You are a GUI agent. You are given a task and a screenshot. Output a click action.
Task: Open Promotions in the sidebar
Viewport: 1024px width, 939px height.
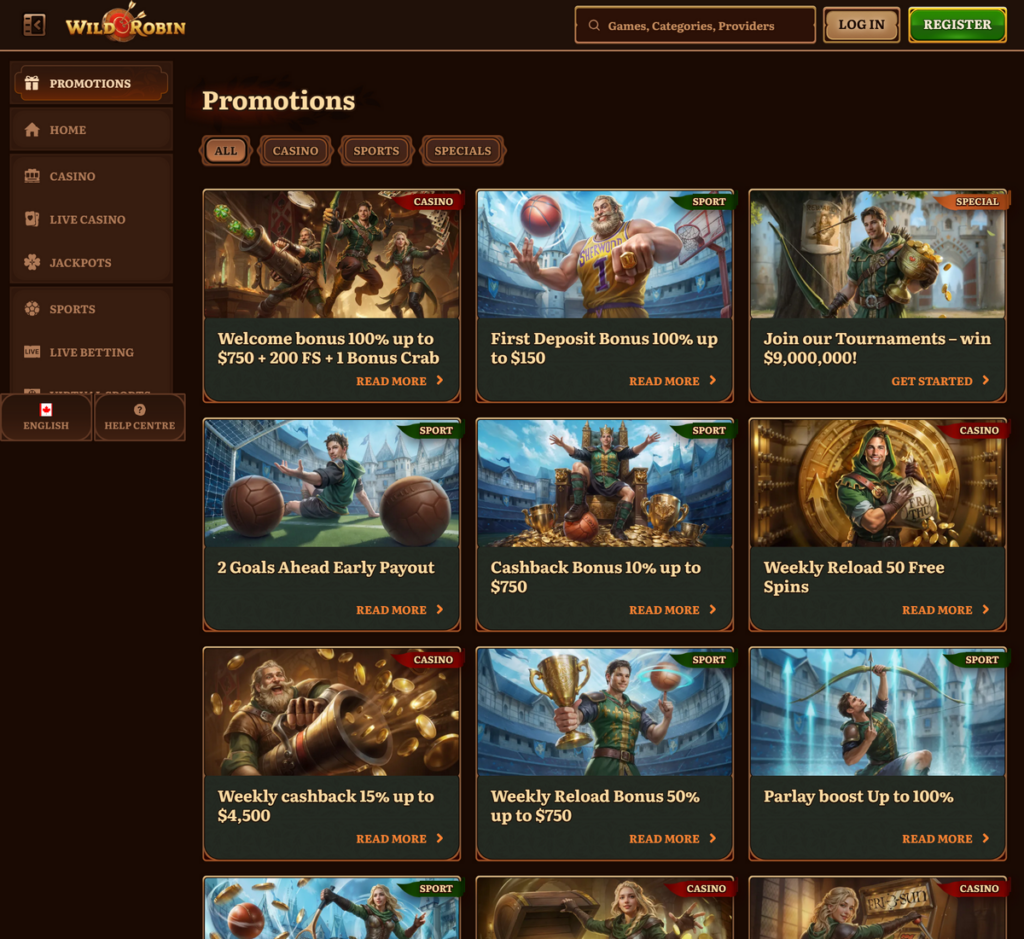(x=91, y=83)
